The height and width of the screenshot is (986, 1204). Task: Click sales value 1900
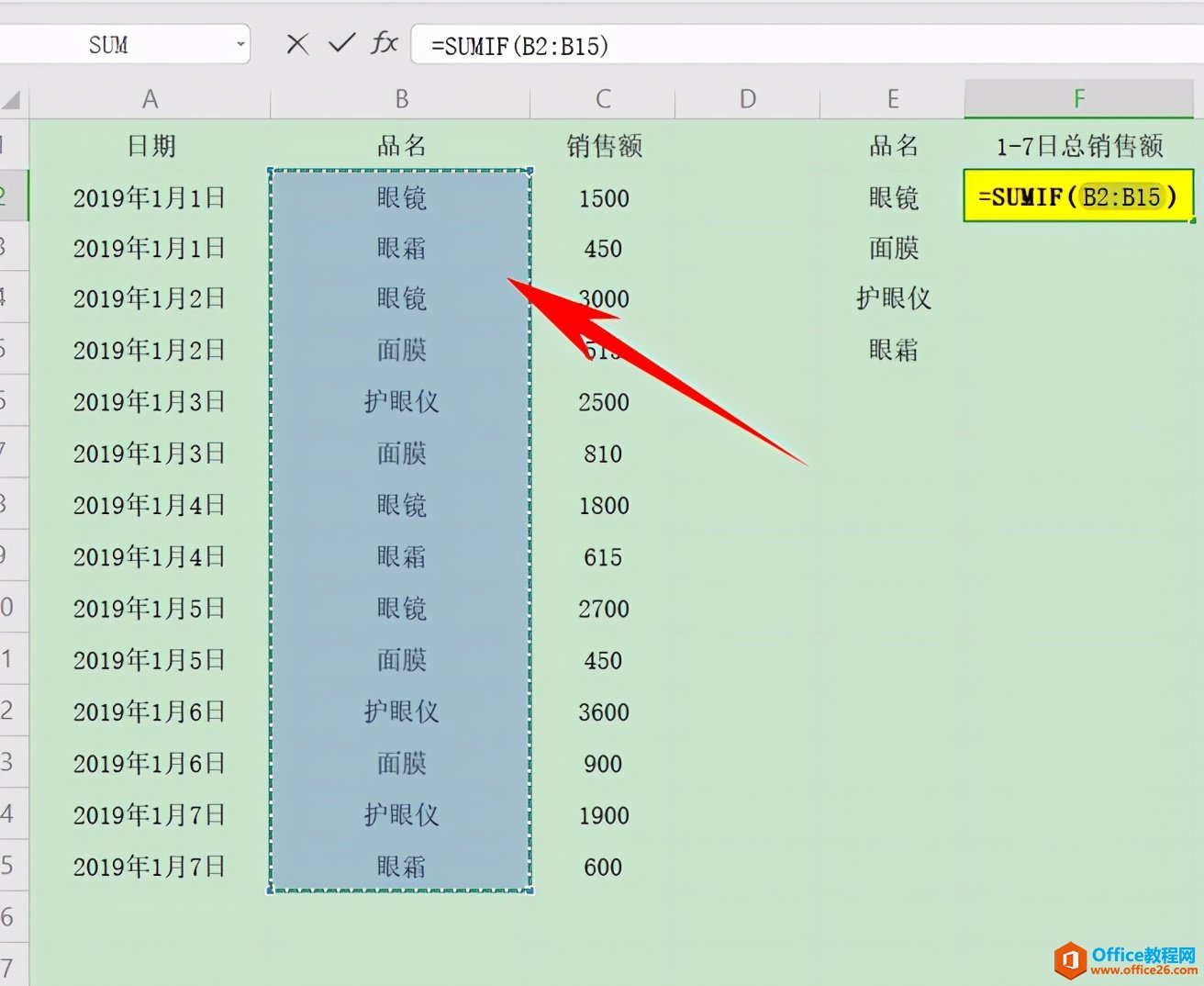604,815
